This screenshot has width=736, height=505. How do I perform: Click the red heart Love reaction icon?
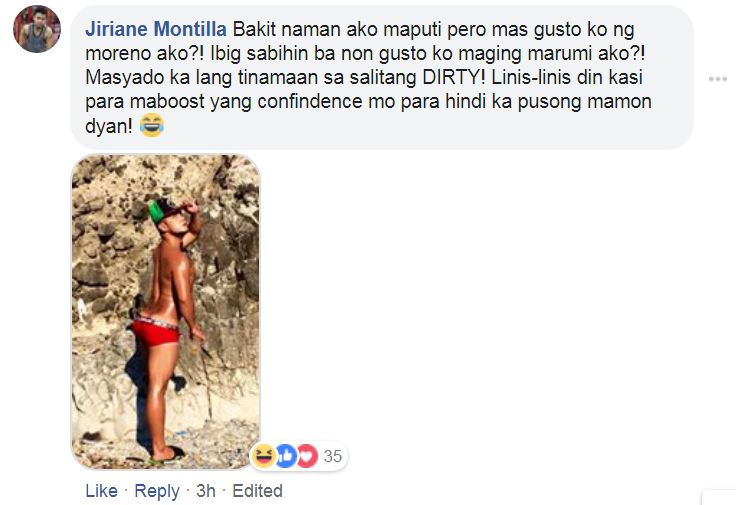click(x=307, y=455)
